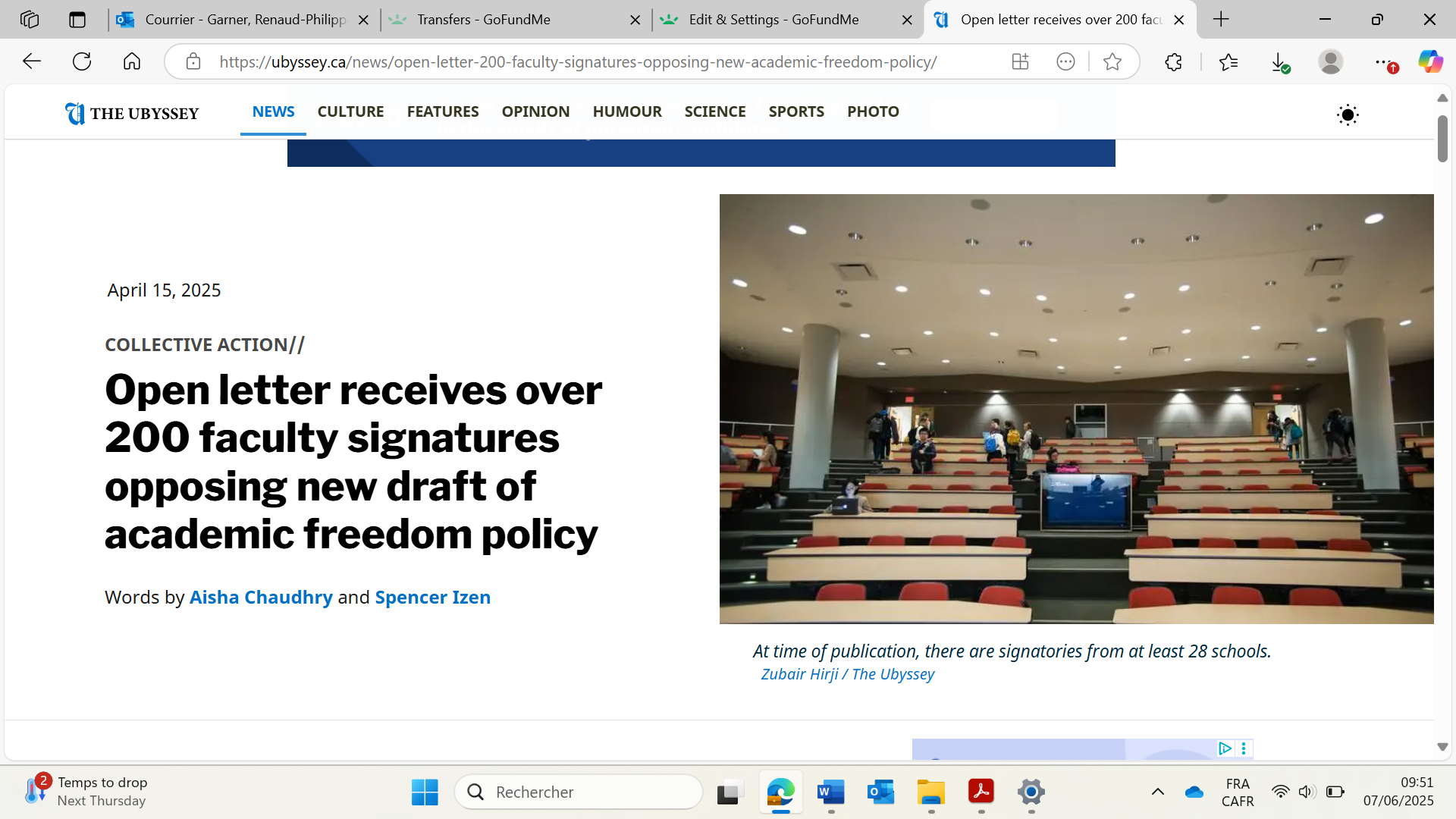Open the Copilot sidebar icon
1456x819 pixels.
[x=1430, y=62]
